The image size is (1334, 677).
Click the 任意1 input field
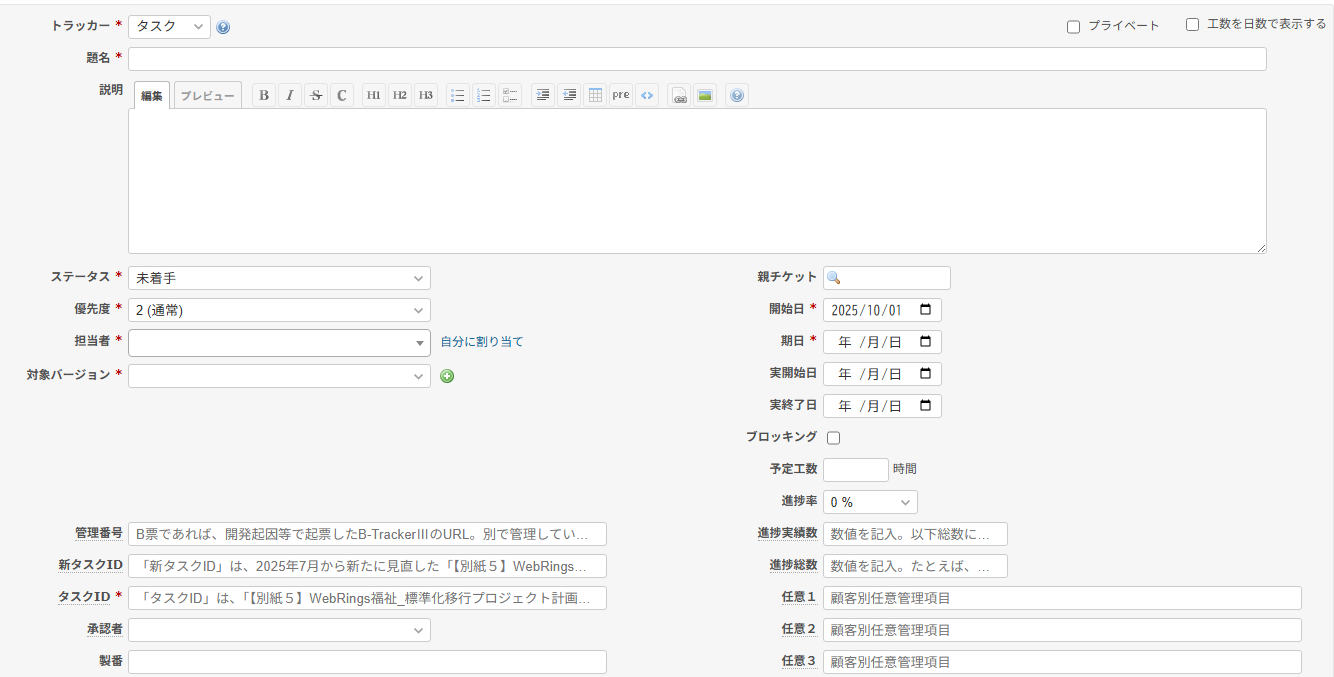(x=1062, y=598)
